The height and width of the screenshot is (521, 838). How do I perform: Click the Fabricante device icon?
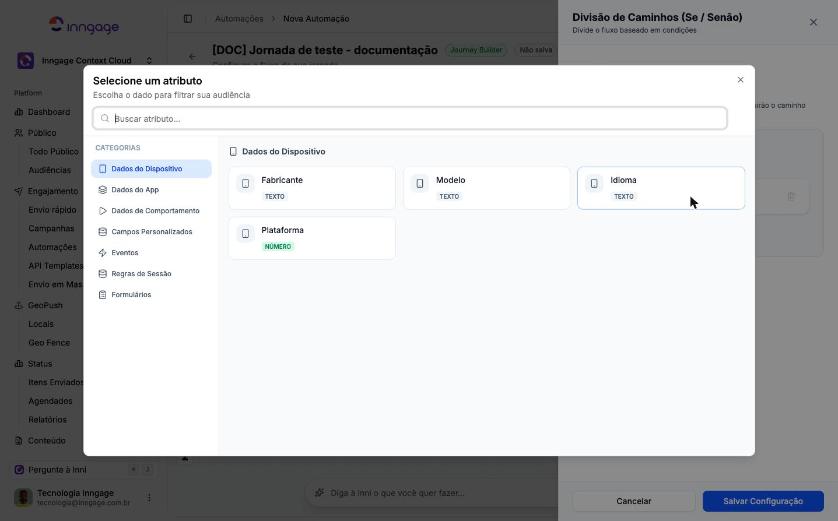click(245, 184)
